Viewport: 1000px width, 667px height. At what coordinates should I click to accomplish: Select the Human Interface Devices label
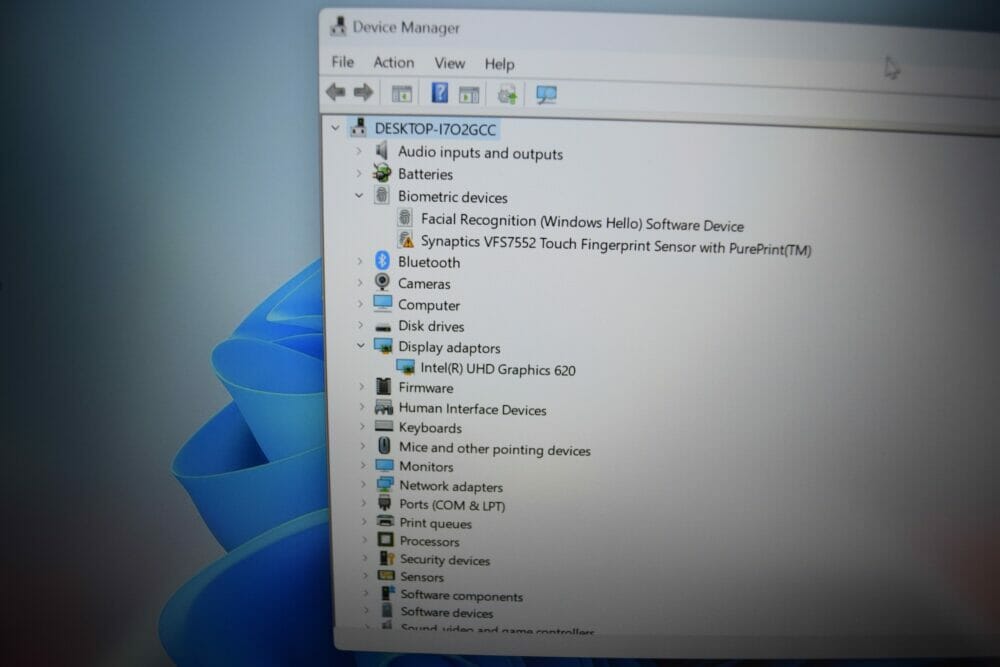tap(473, 409)
